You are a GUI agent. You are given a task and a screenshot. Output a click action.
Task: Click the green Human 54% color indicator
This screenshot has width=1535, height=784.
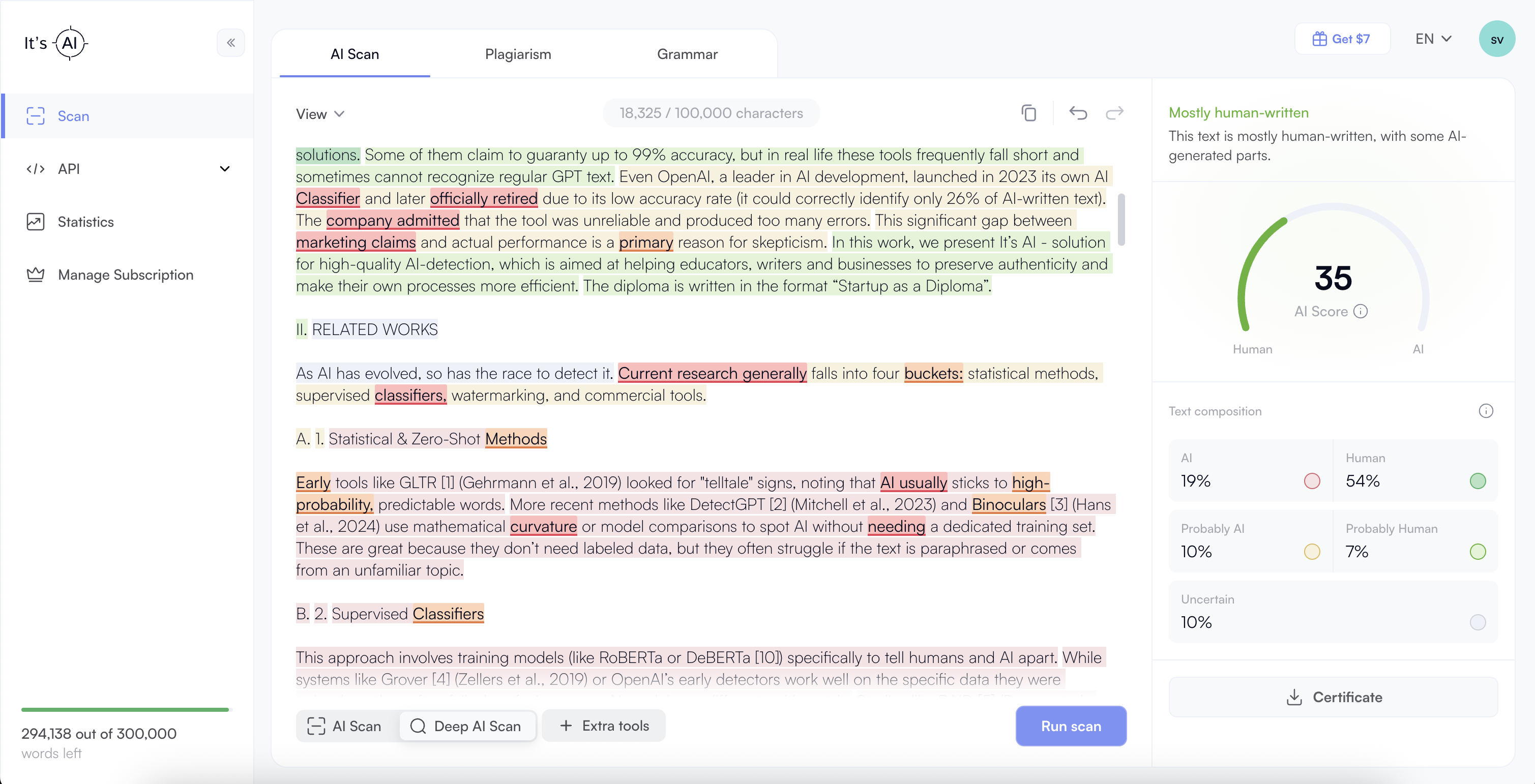(x=1477, y=481)
